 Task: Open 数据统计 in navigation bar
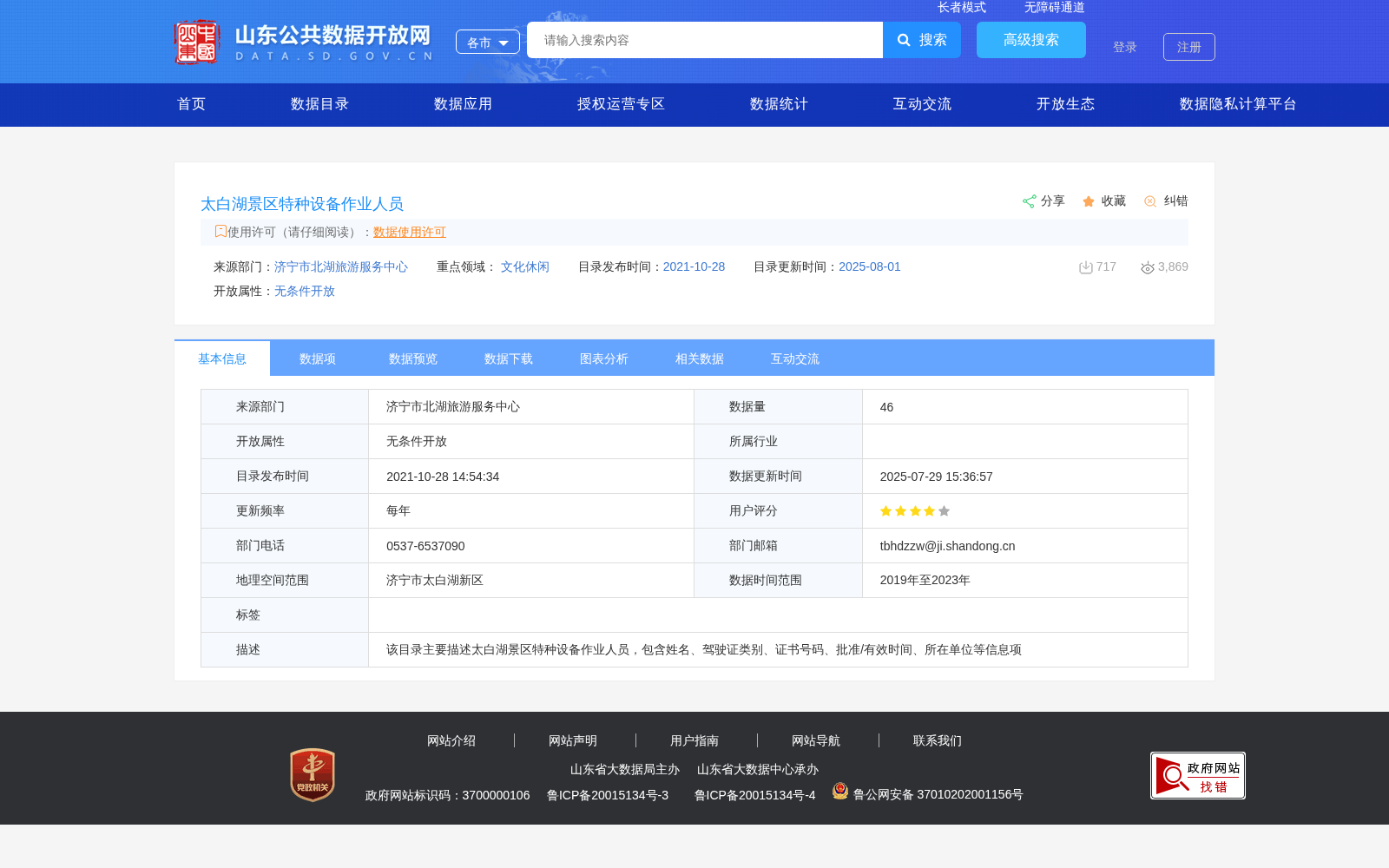tap(780, 104)
